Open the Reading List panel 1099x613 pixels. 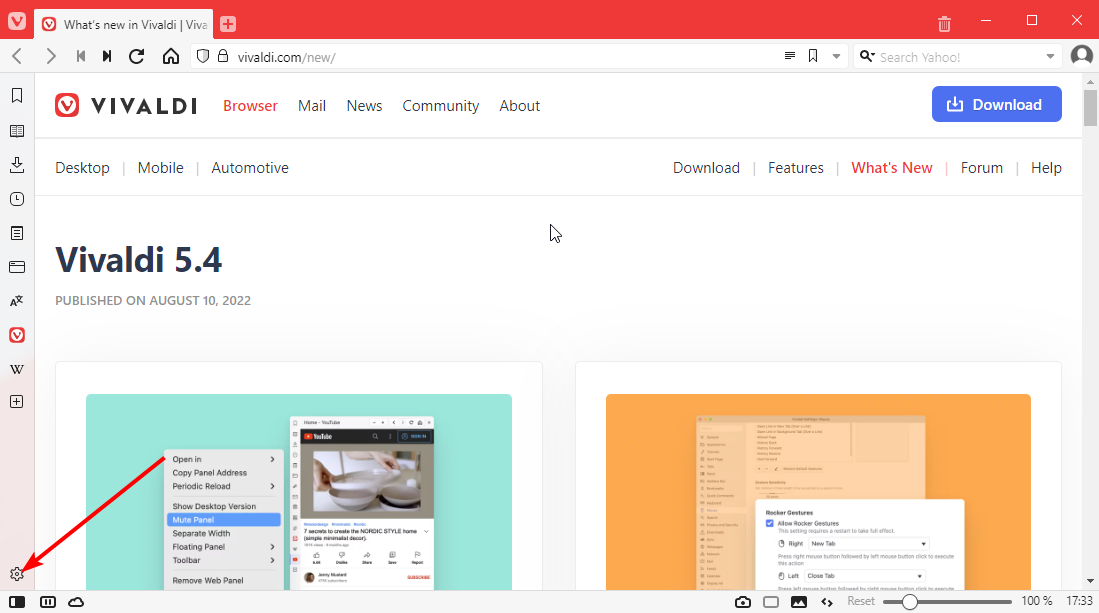pyautogui.click(x=17, y=131)
